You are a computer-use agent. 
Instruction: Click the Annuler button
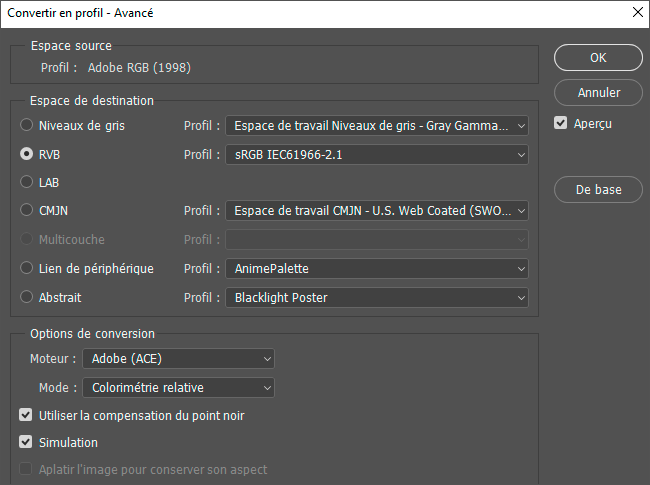pyautogui.click(x=598, y=93)
